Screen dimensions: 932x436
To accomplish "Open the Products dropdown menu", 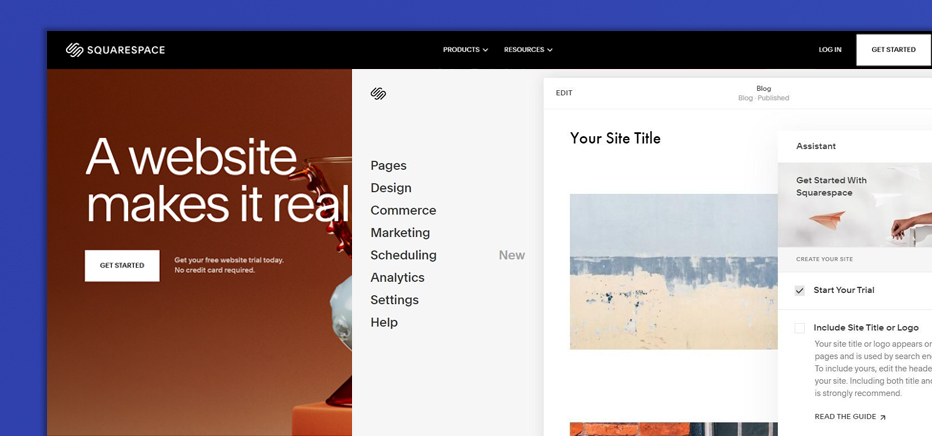I will click(465, 50).
